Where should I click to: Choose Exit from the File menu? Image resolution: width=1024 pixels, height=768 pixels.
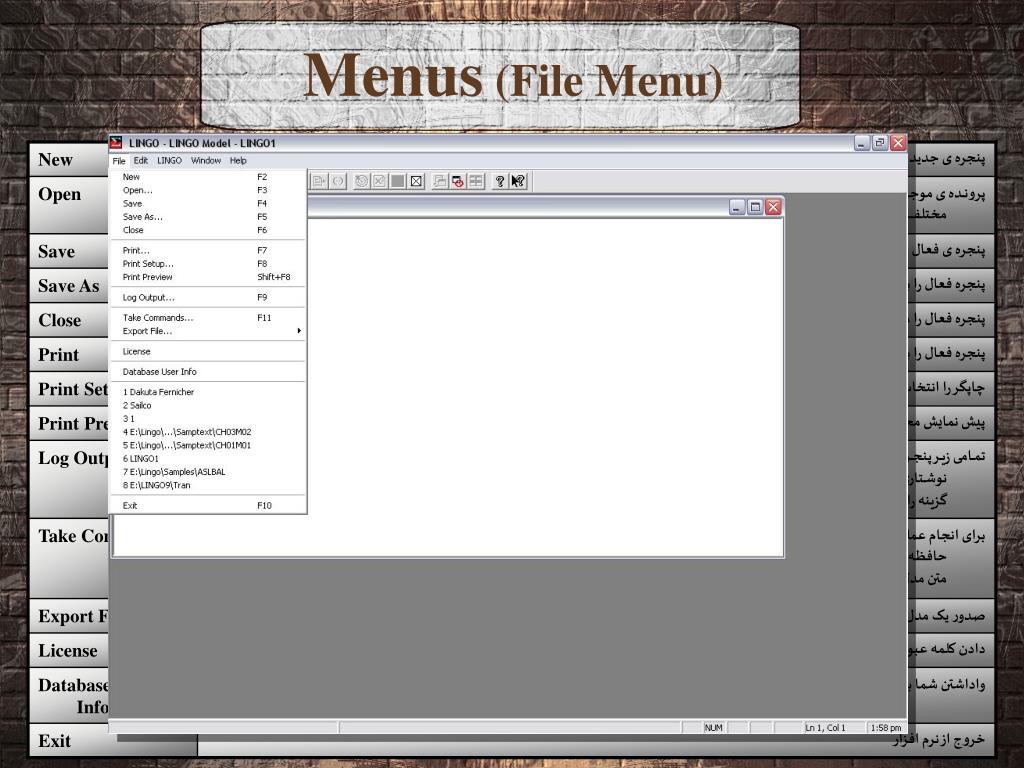[x=208, y=505]
